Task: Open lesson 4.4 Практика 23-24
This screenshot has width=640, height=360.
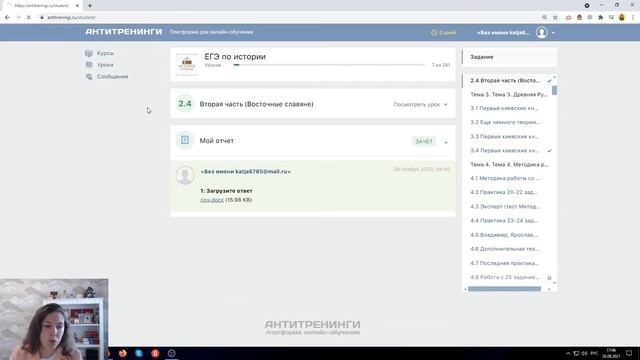Action: point(504,220)
